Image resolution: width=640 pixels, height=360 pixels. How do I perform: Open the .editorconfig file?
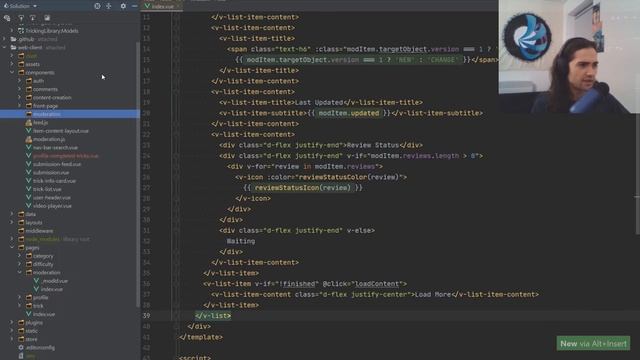(x=40, y=347)
